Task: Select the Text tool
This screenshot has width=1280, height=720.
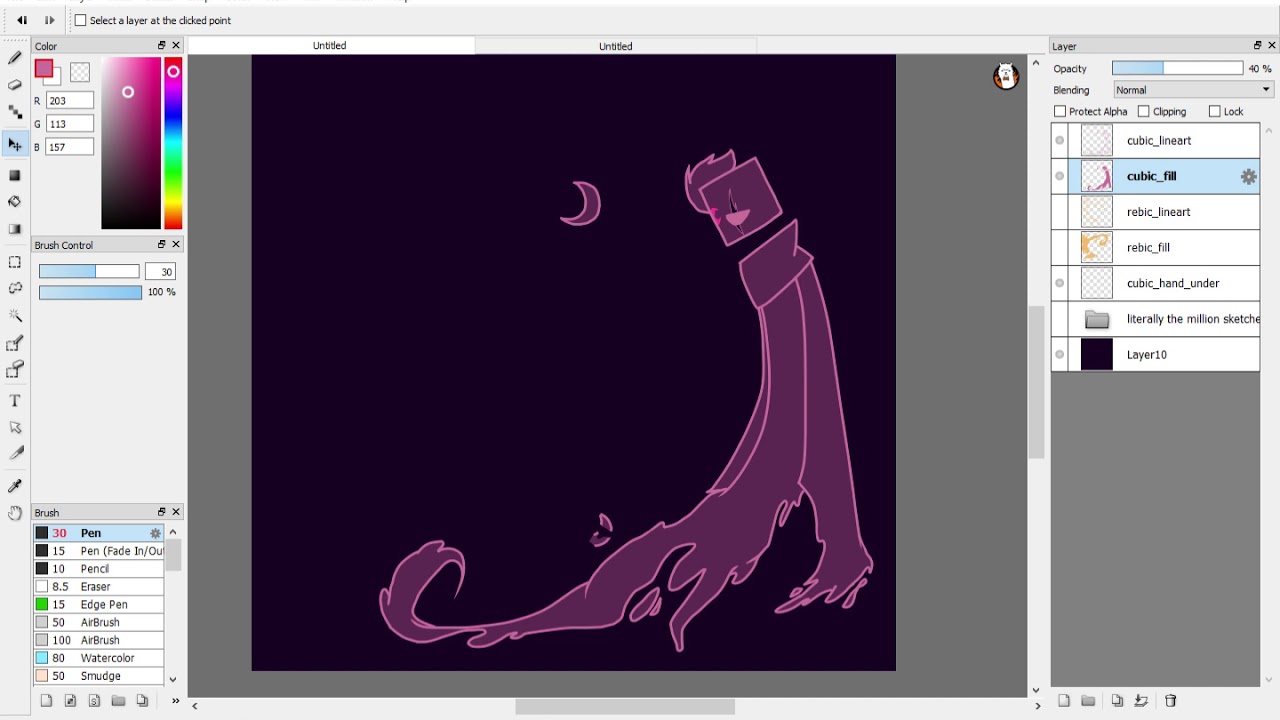Action: coord(15,401)
